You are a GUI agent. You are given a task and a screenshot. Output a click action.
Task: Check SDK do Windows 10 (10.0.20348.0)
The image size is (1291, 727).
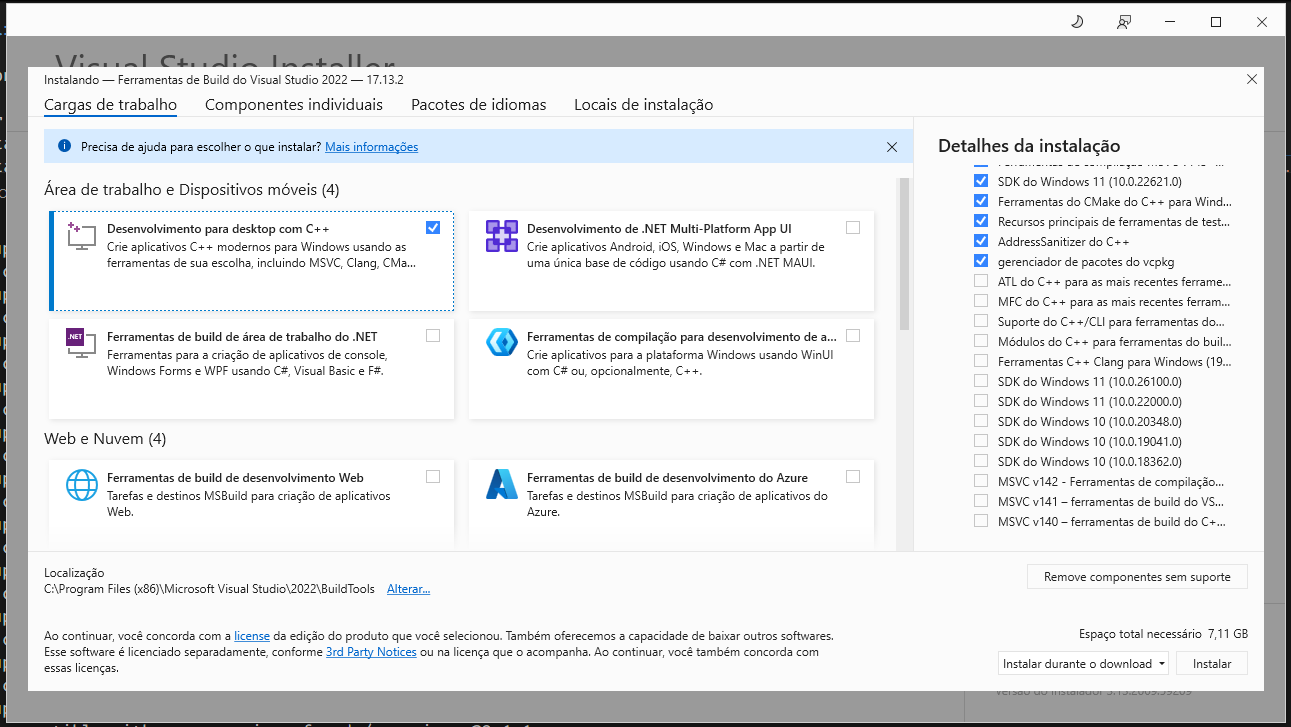click(x=980, y=421)
